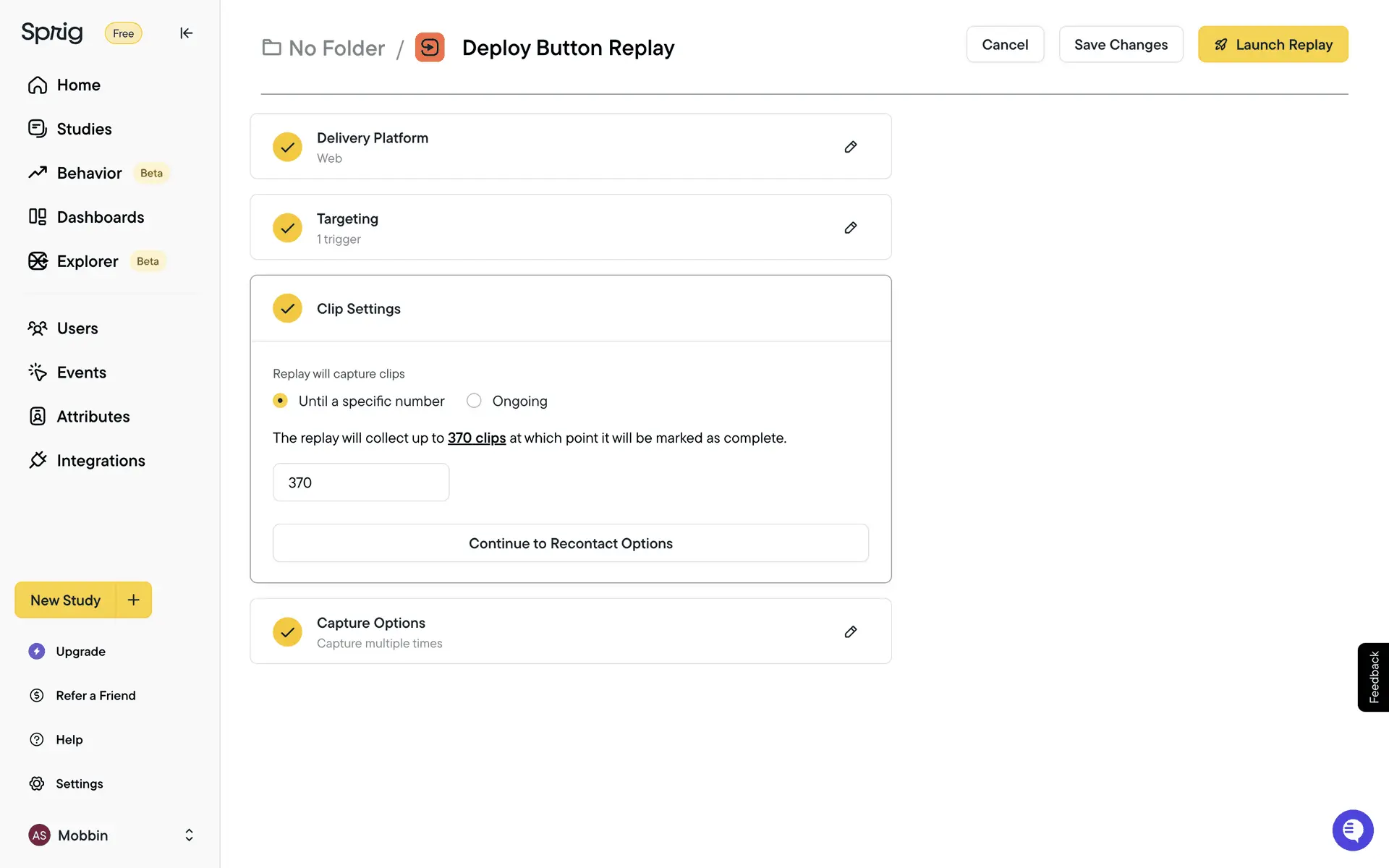Focus the clip count input field
1389x868 pixels.
360,482
